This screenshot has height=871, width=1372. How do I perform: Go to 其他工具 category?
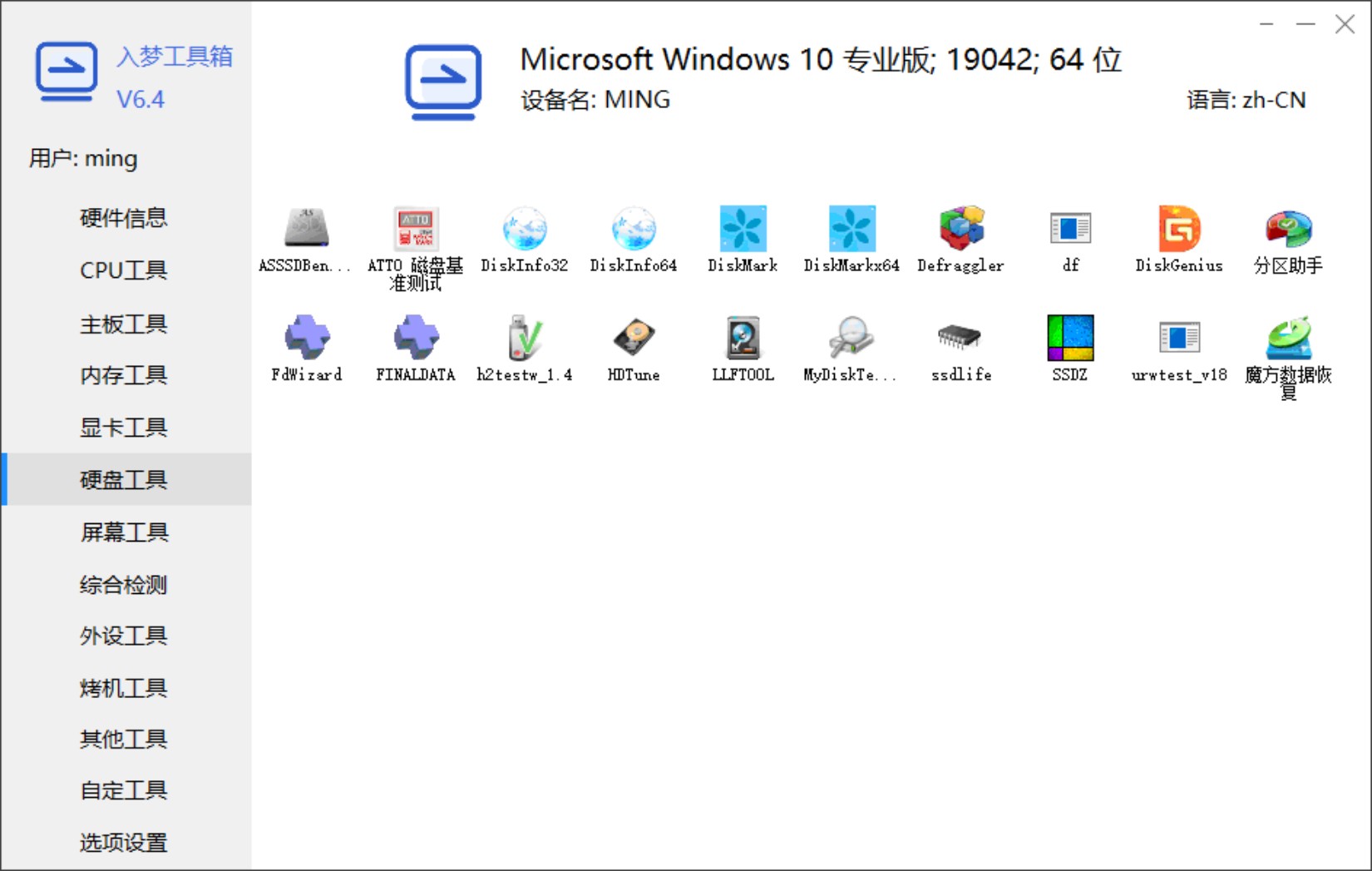tap(126, 739)
